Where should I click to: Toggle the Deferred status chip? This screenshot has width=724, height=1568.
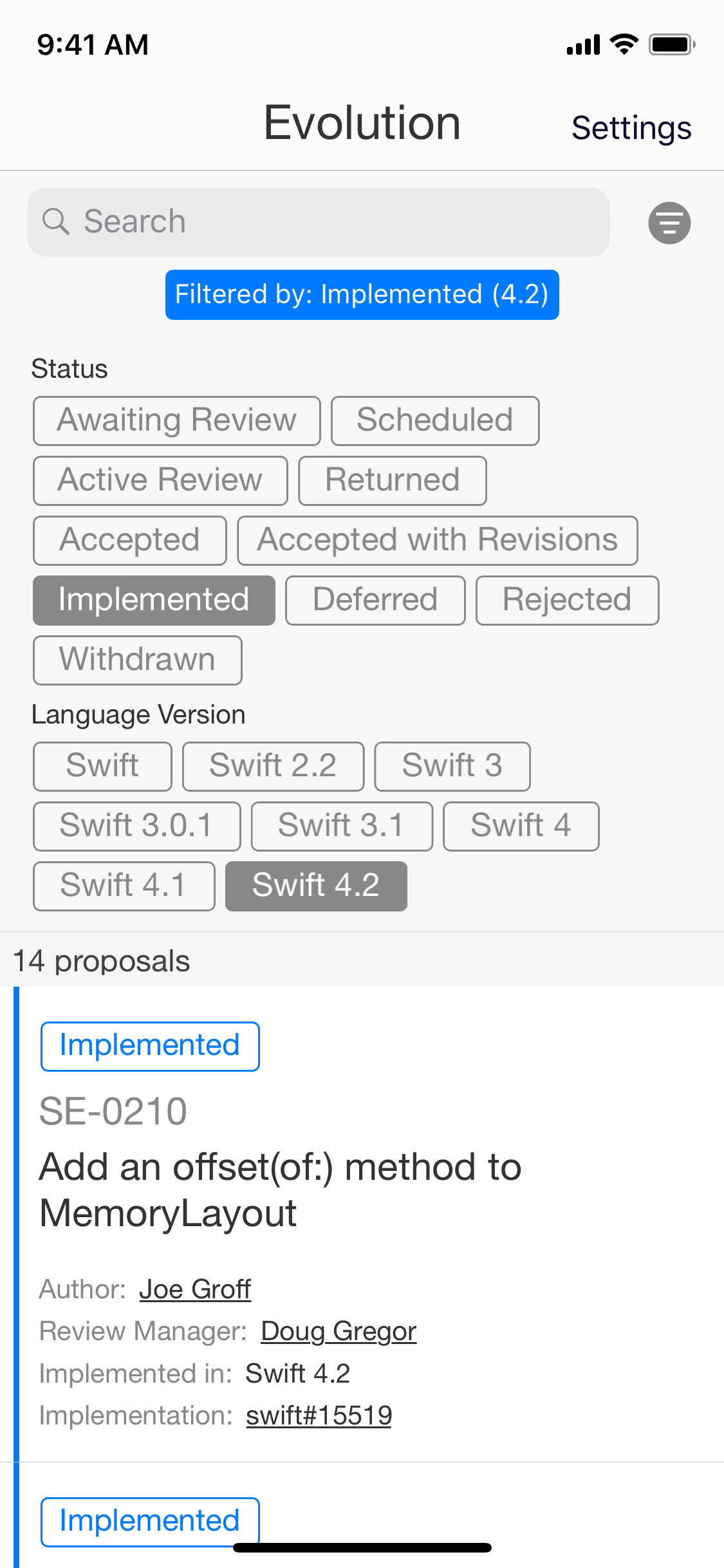click(x=375, y=601)
